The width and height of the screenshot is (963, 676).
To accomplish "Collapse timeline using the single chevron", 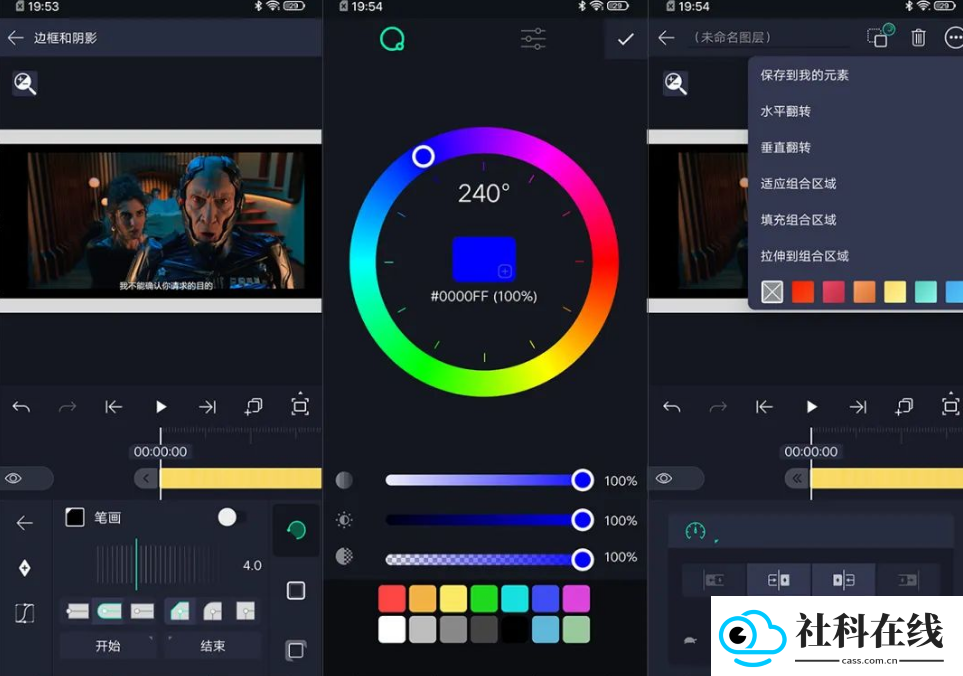I will click(x=146, y=478).
